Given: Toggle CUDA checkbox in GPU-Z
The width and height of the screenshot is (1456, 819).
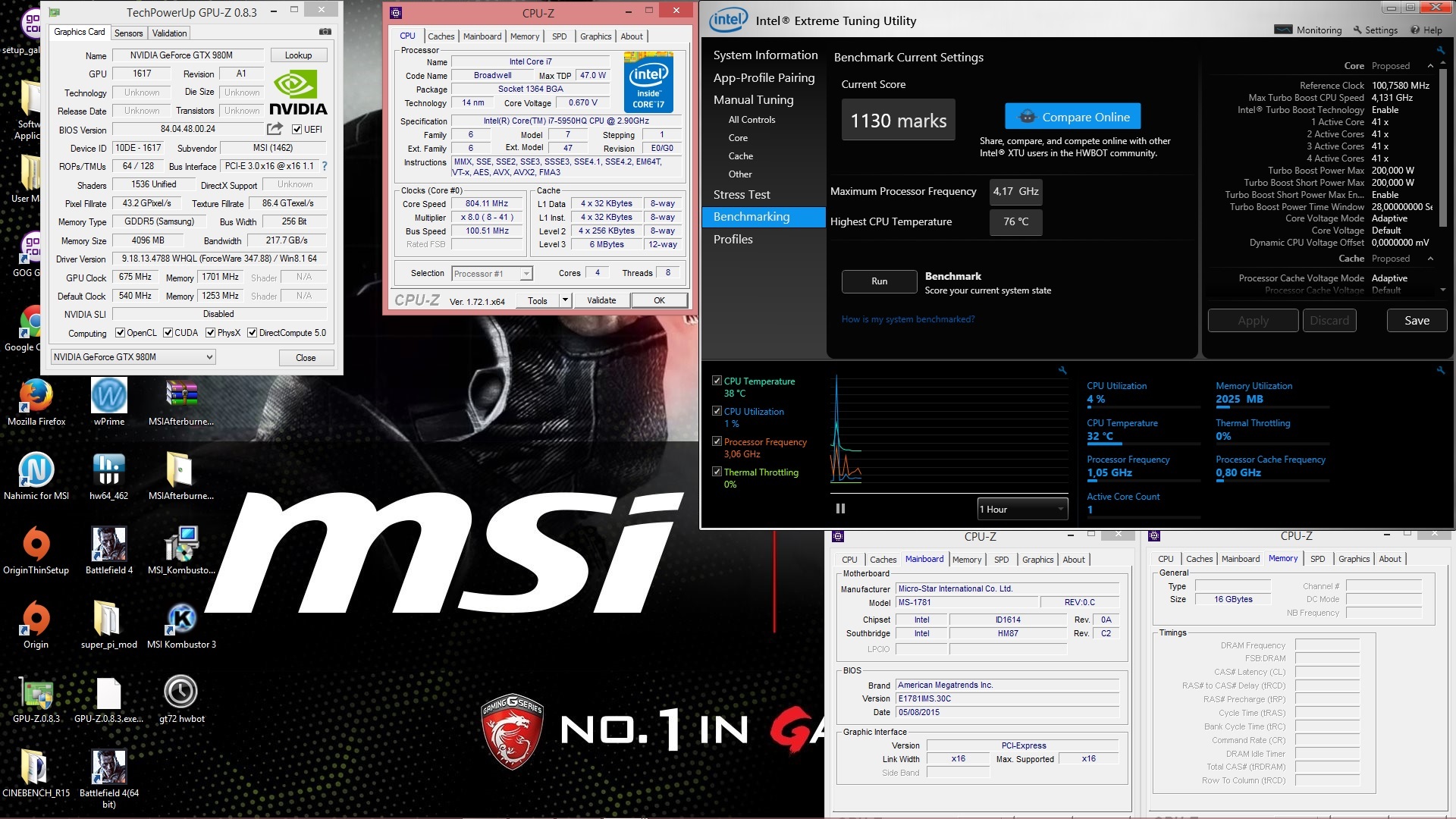Looking at the screenshot, I should tap(168, 333).
